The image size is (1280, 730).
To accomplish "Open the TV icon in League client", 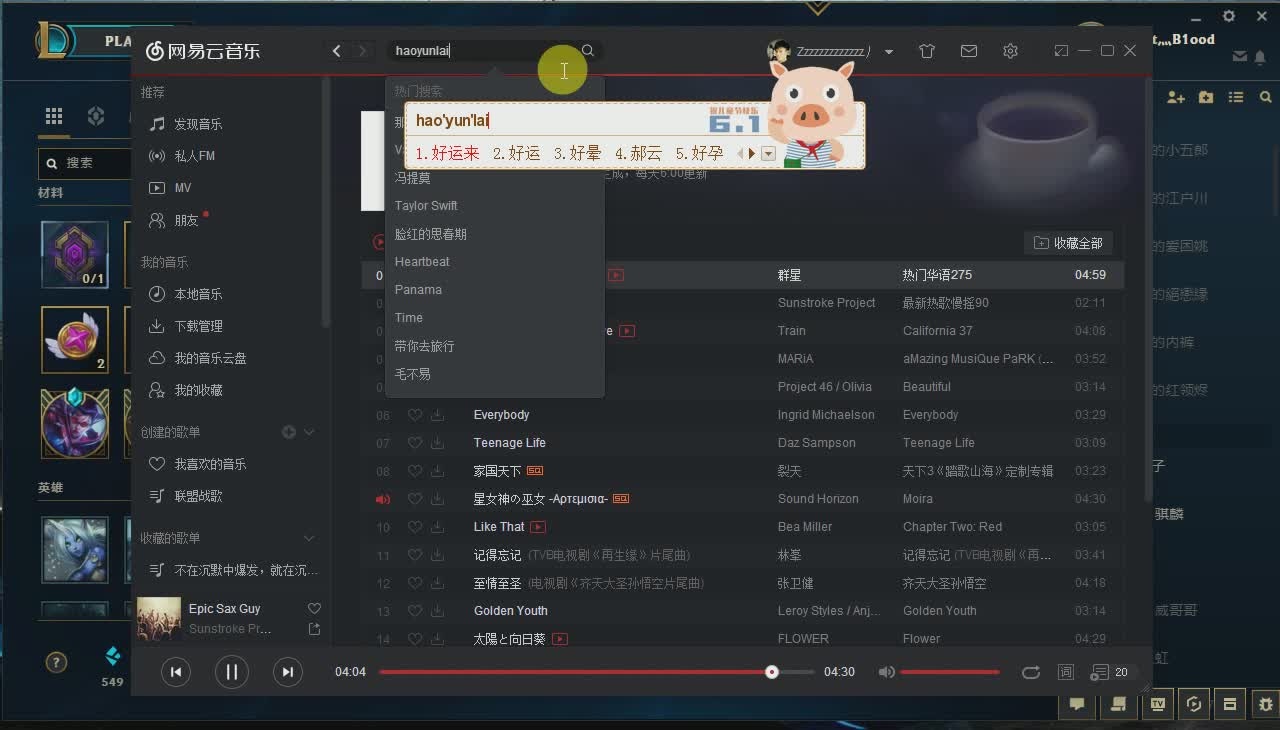I will click(1158, 704).
